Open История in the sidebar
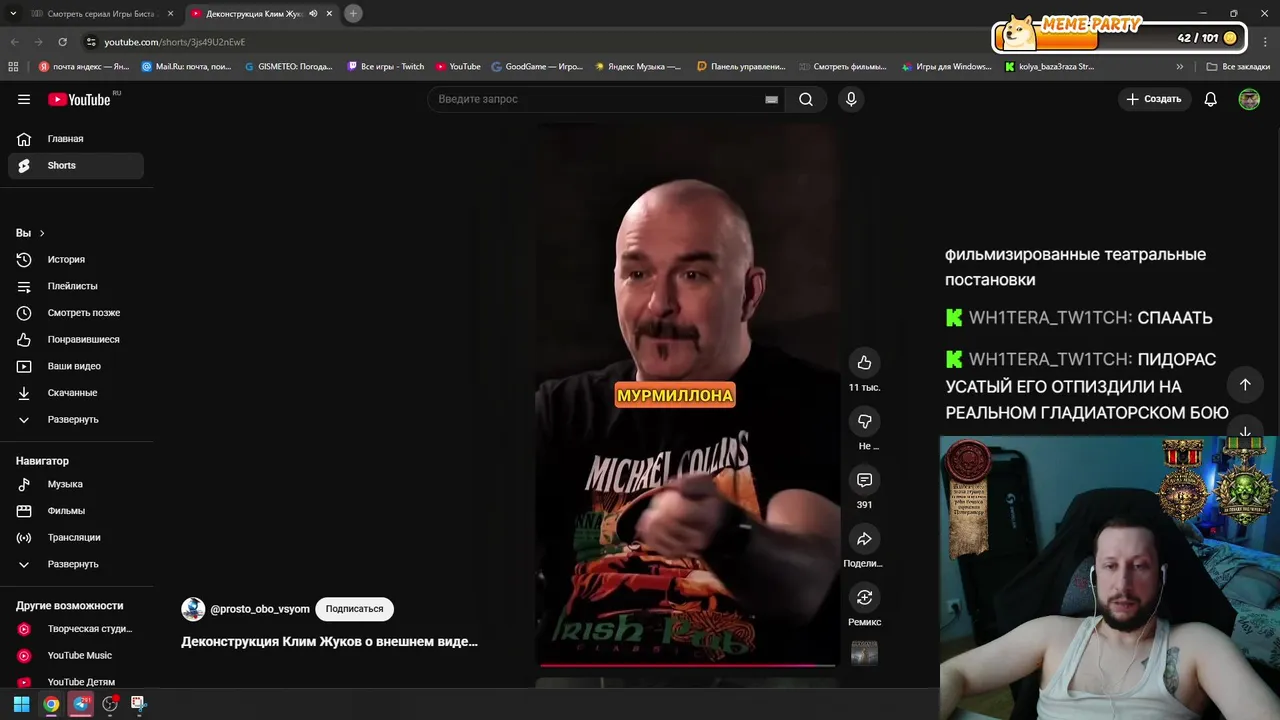The height and width of the screenshot is (720, 1280). [76, 259]
